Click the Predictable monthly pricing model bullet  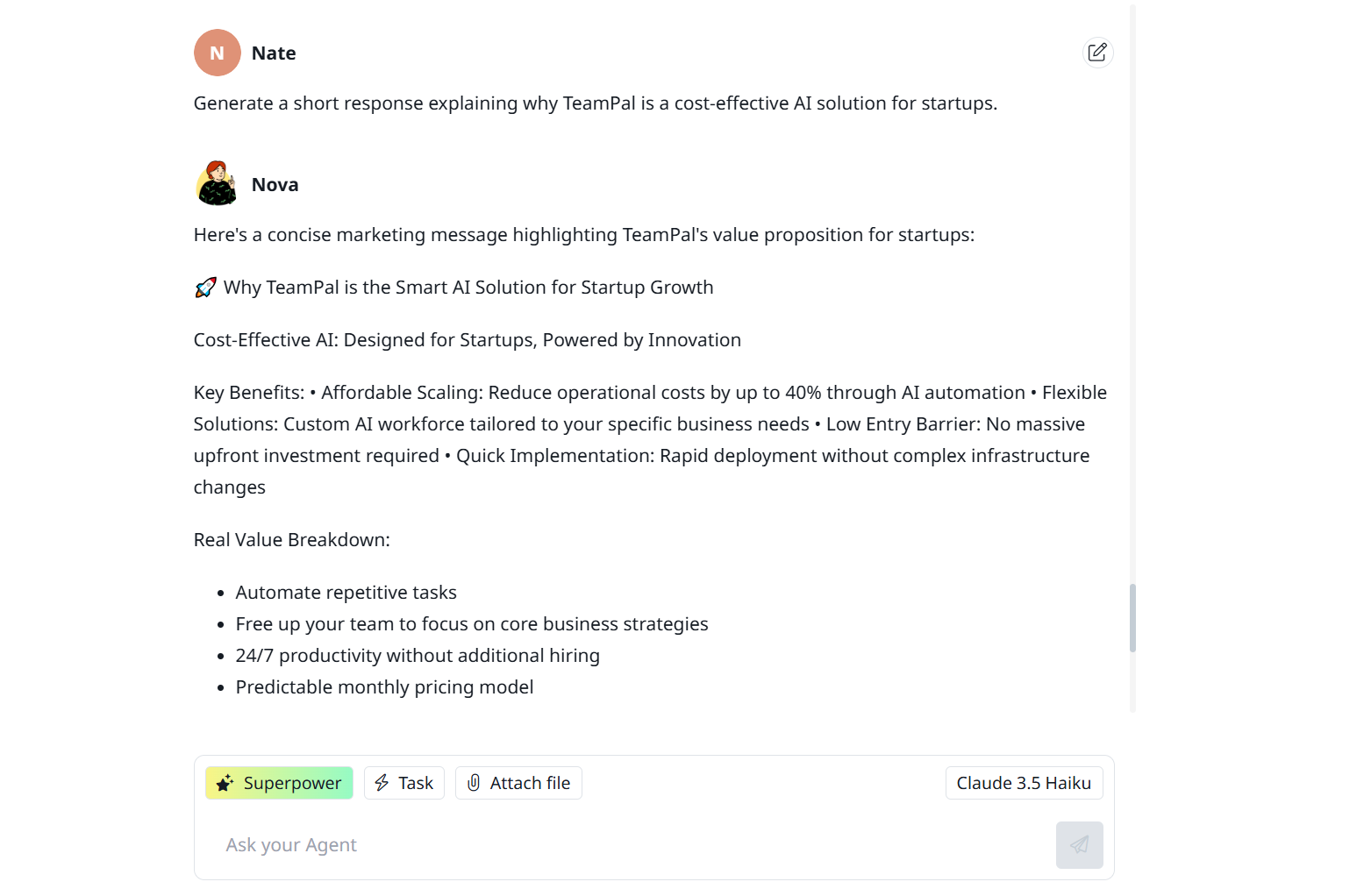coord(384,687)
